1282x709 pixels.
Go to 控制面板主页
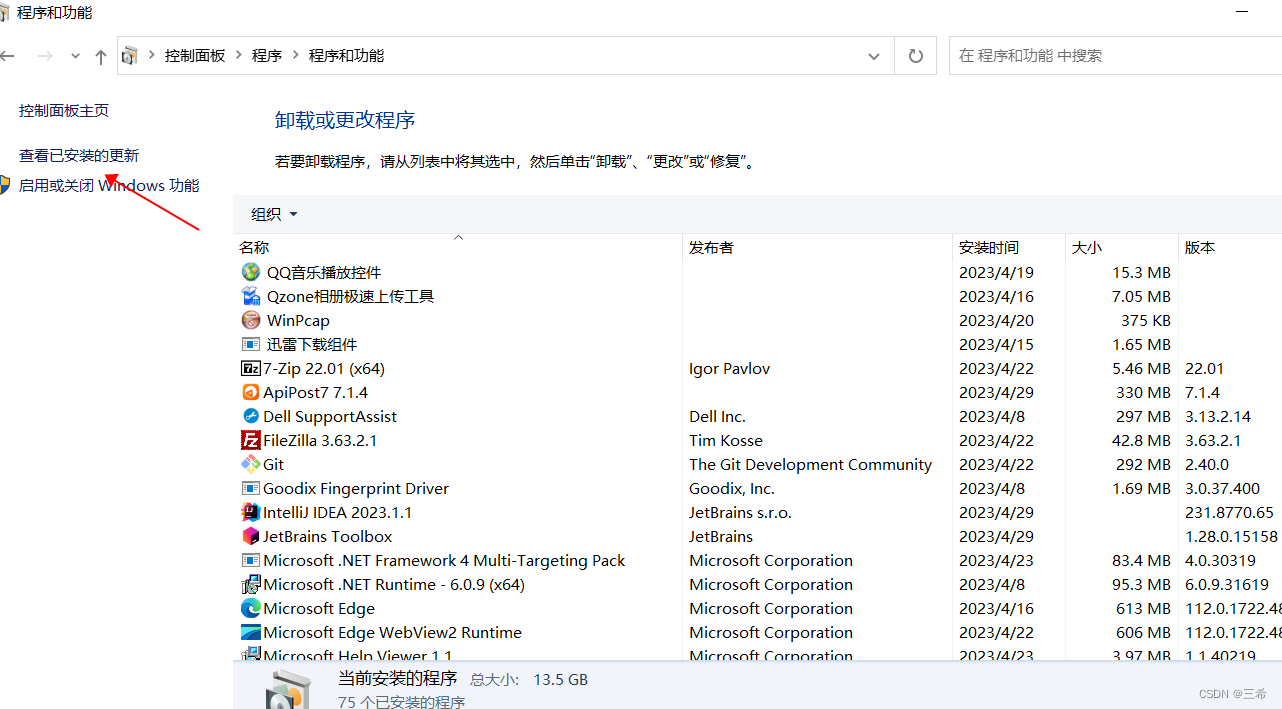64,111
